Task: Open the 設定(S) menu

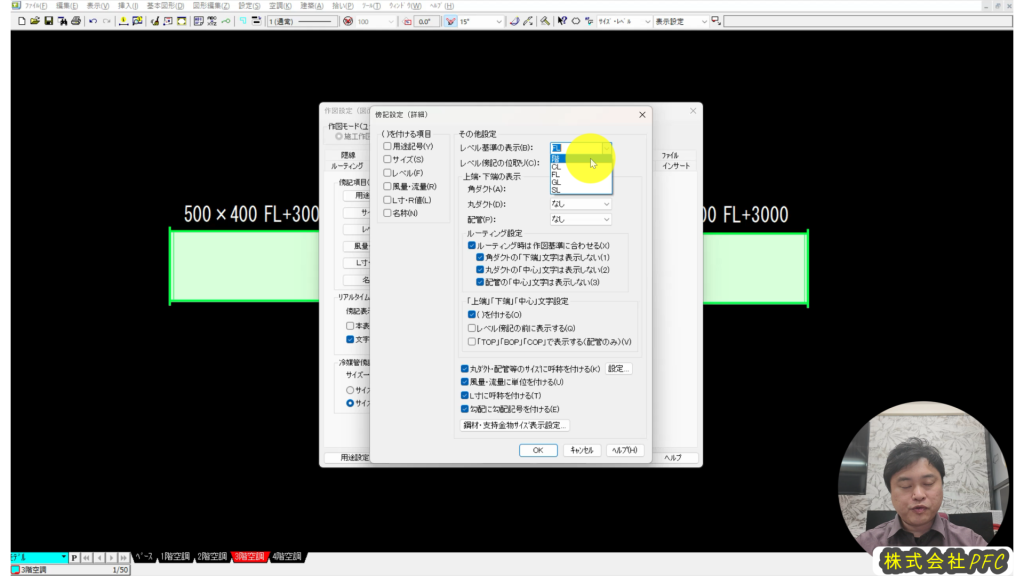Action: [250, 5]
